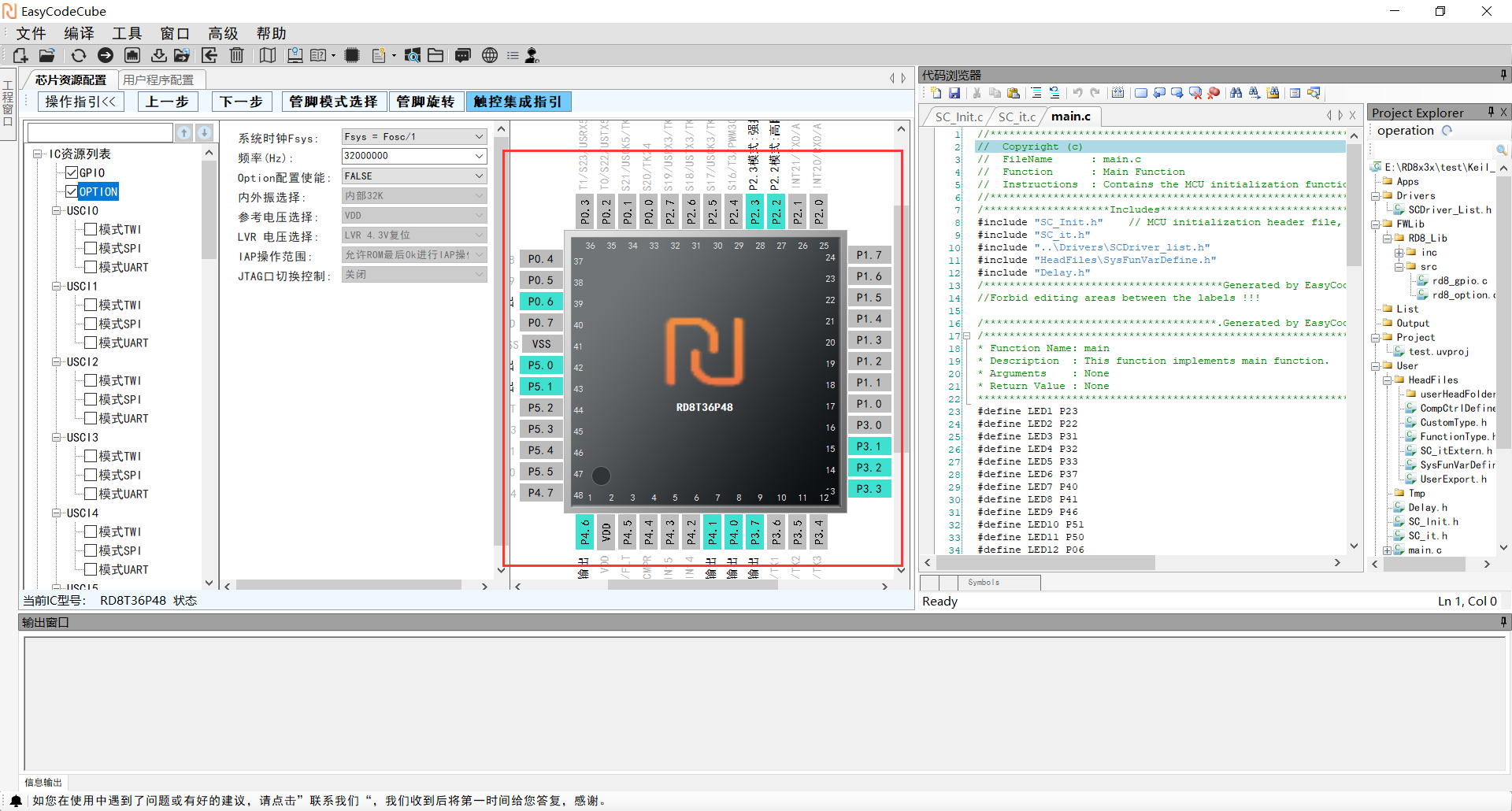Check 模式SPI under USCI3

click(x=91, y=475)
